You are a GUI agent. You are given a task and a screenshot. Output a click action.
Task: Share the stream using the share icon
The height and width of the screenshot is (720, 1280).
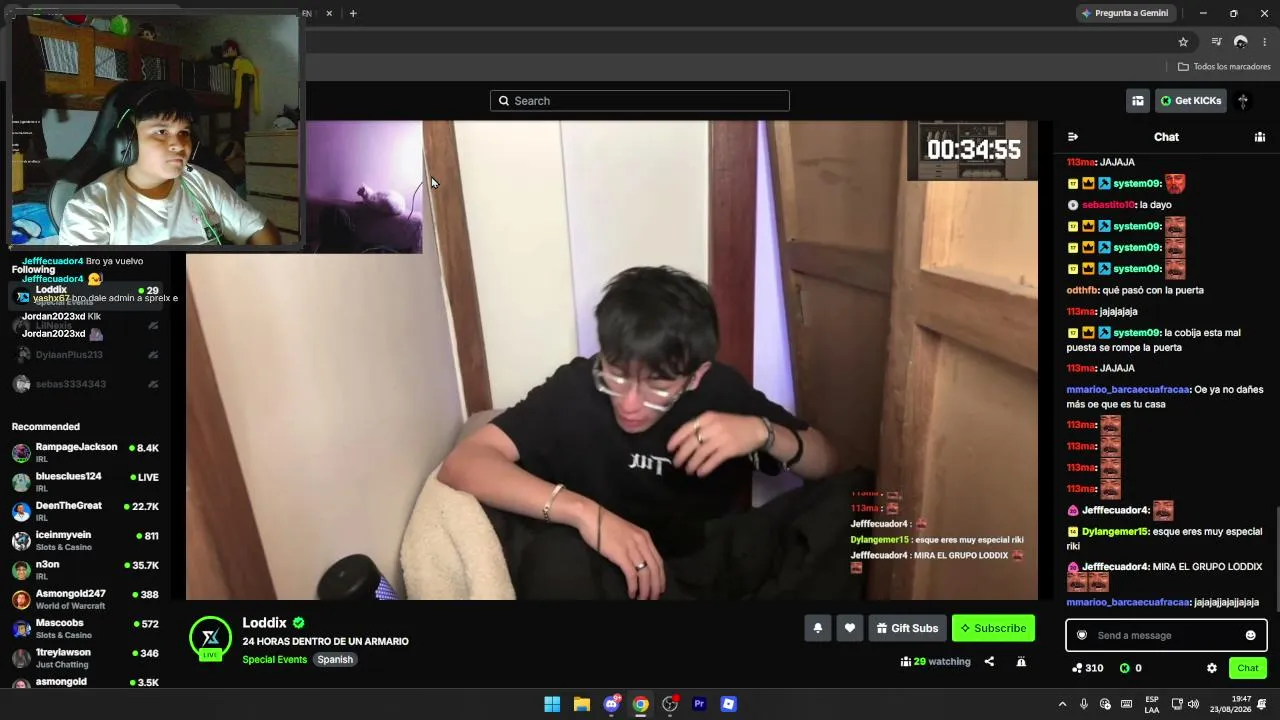[x=989, y=661]
